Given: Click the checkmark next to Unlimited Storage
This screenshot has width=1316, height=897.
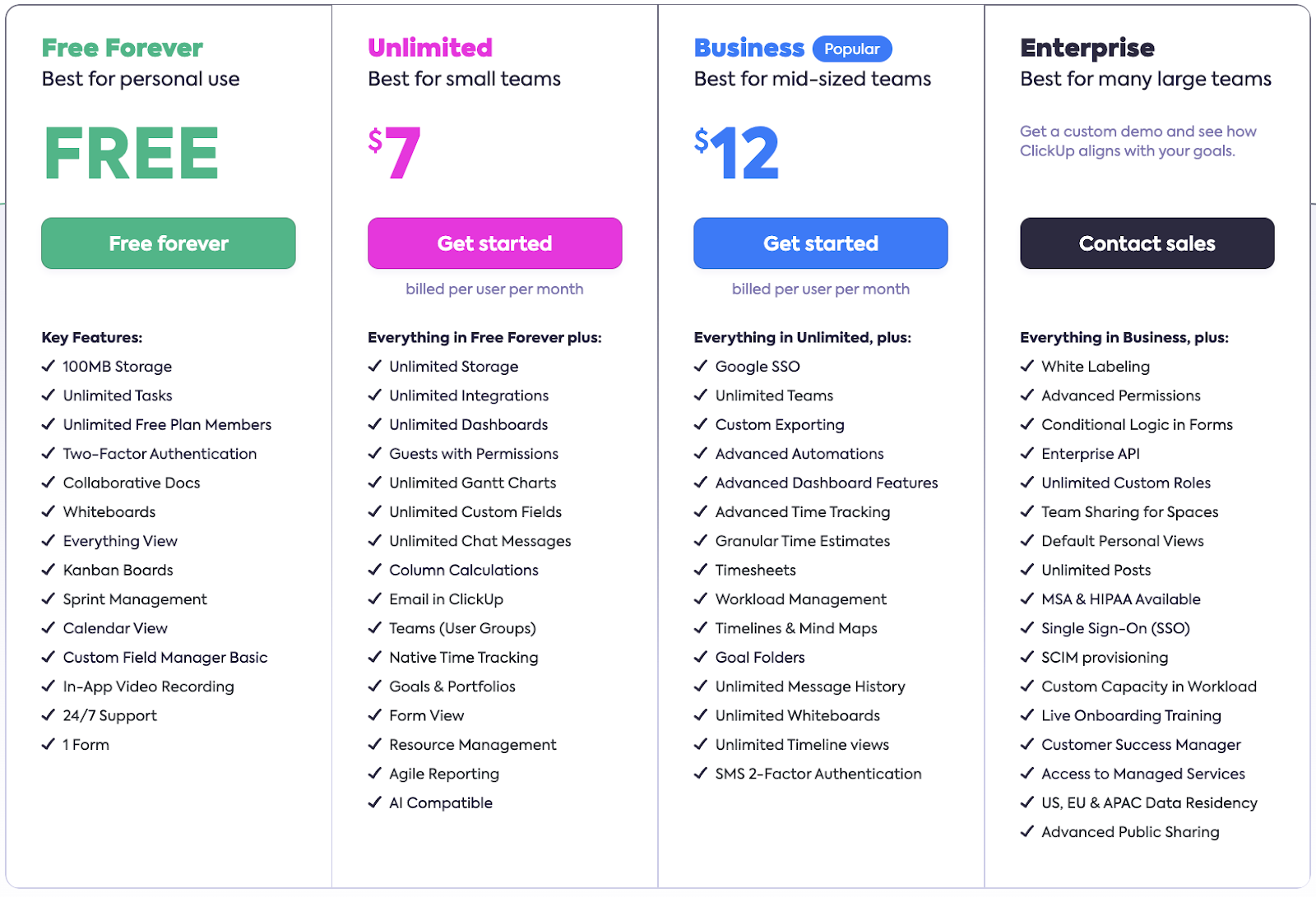Looking at the screenshot, I should 375,366.
